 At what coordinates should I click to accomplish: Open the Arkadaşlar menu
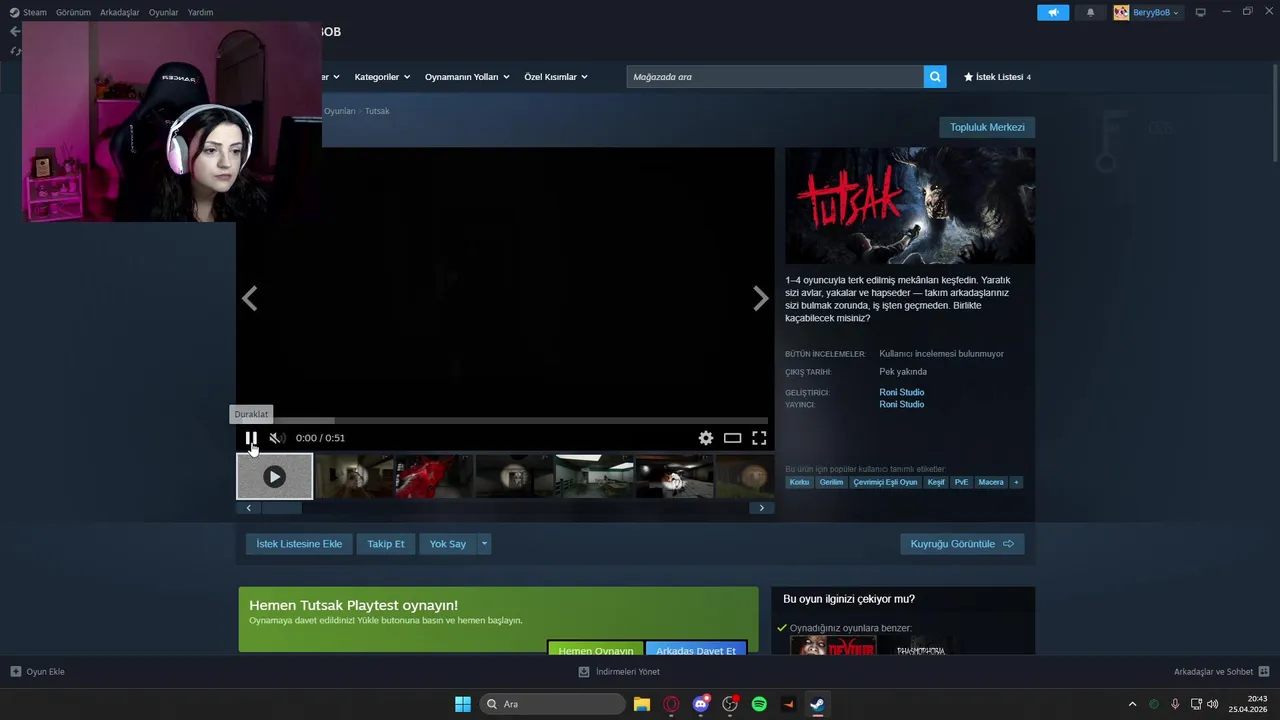120,12
